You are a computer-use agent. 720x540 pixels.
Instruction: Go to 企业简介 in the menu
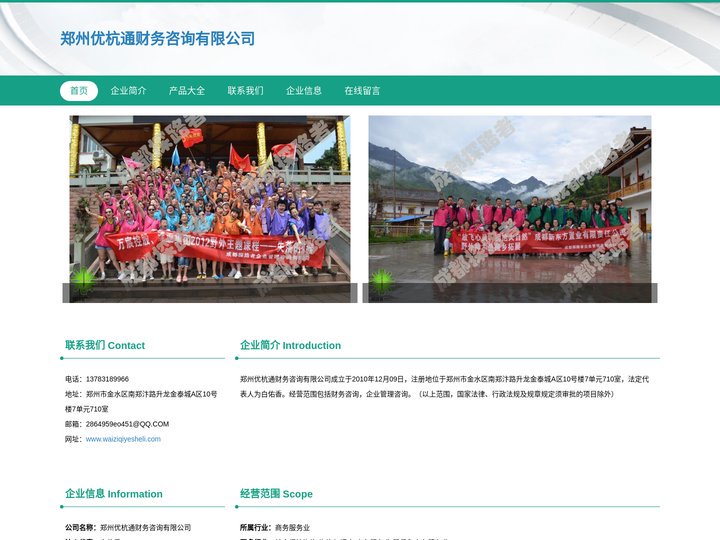pos(129,90)
